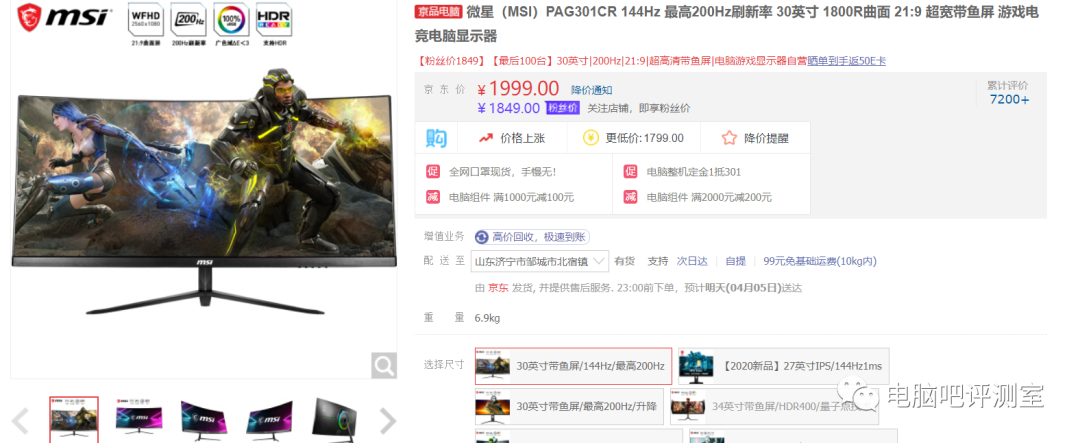
Task: Click the 全网口罩现货，手慢无! promotion text
Action: click(x=502, y=172)
